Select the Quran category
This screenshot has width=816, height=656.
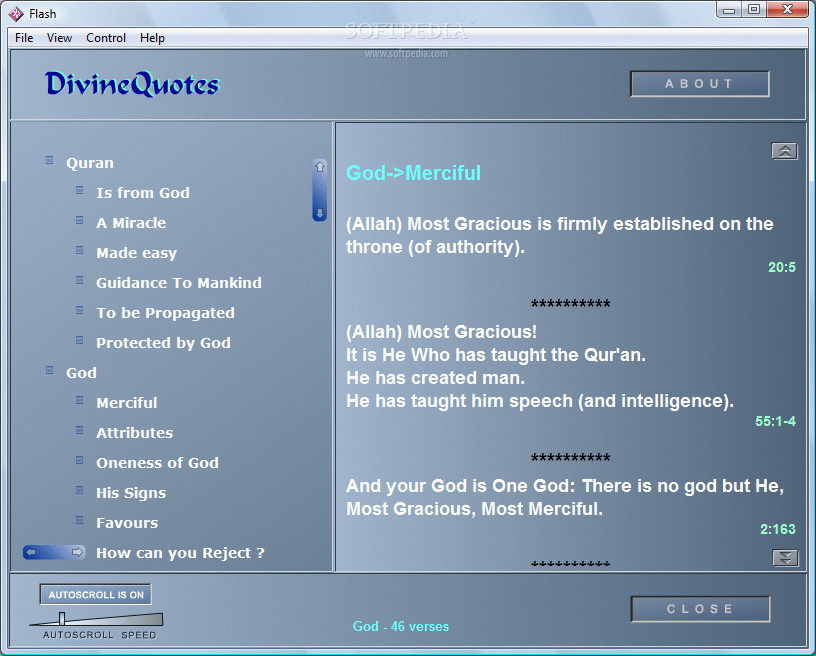point(90,163)
